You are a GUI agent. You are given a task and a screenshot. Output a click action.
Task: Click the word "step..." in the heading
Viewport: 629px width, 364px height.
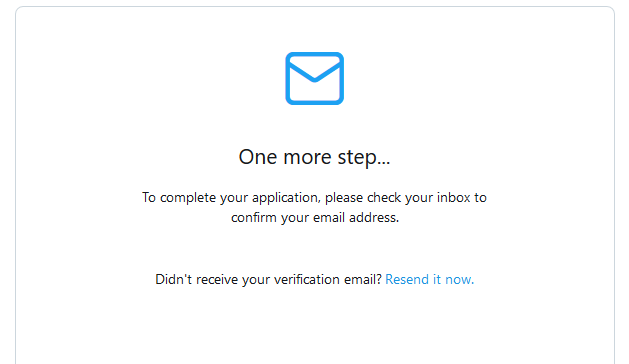[x=364, y=158]
